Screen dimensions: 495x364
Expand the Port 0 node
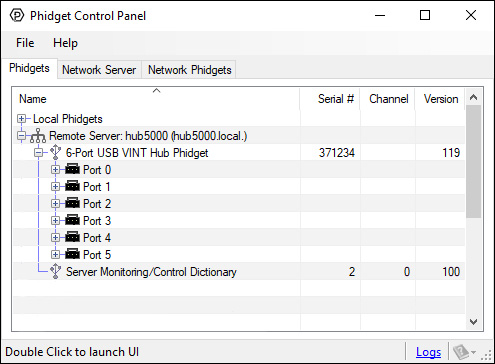pos(56,170)
